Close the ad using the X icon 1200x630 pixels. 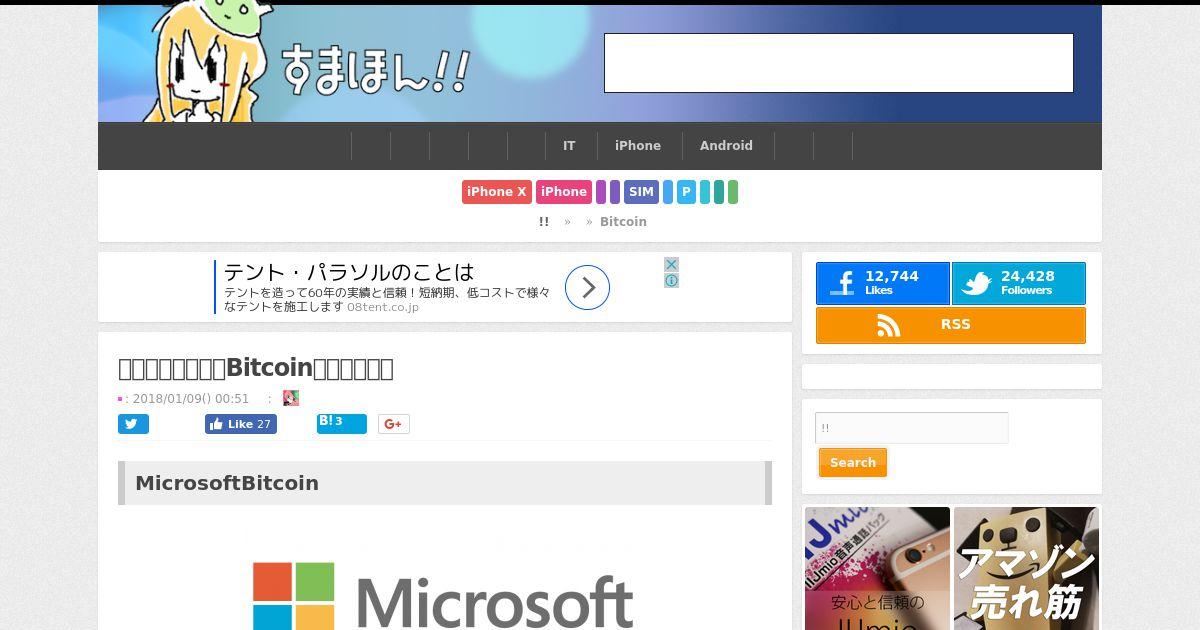(x=672, y=264)
